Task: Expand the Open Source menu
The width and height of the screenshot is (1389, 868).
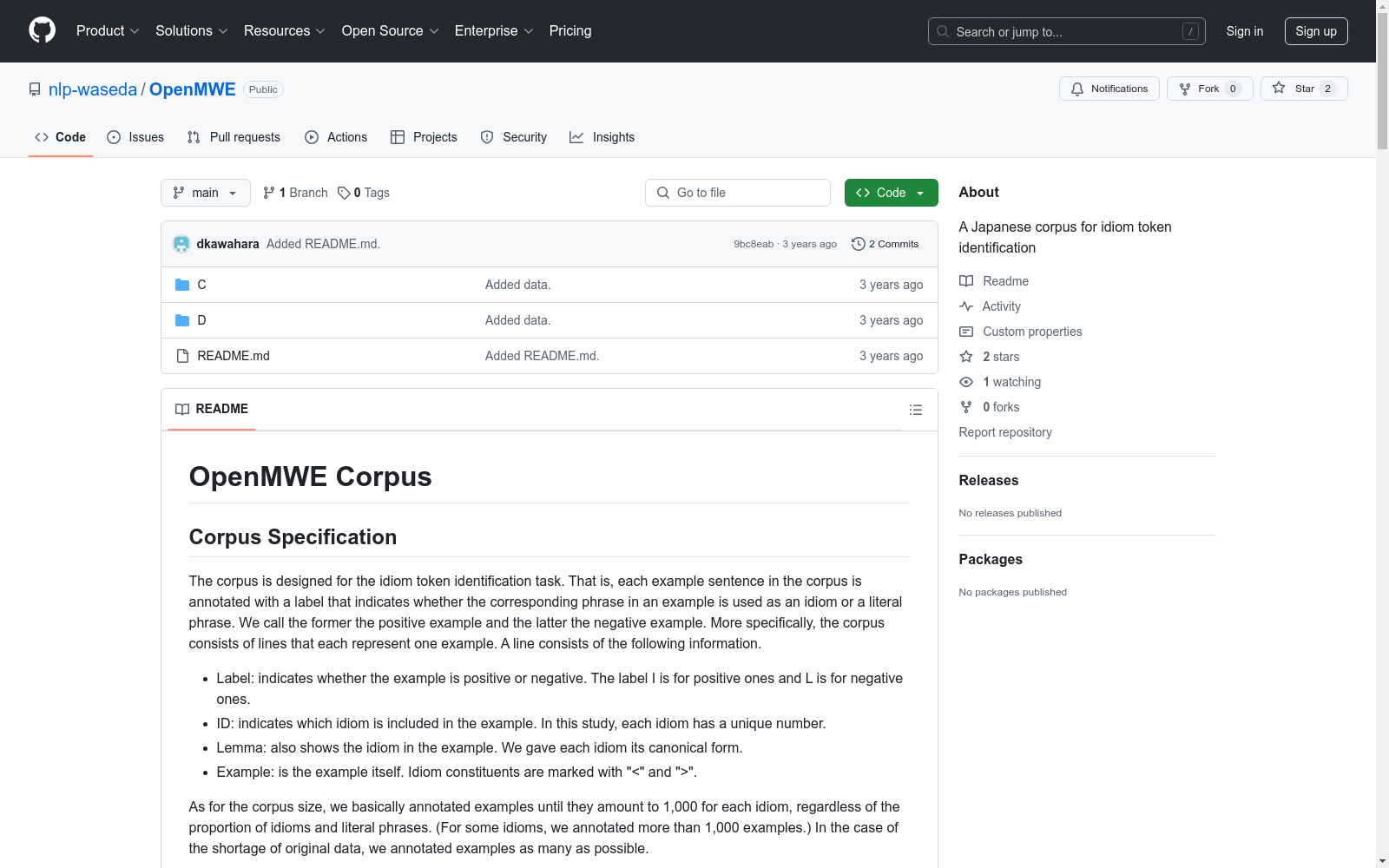Action: click(x=391, y=31)
